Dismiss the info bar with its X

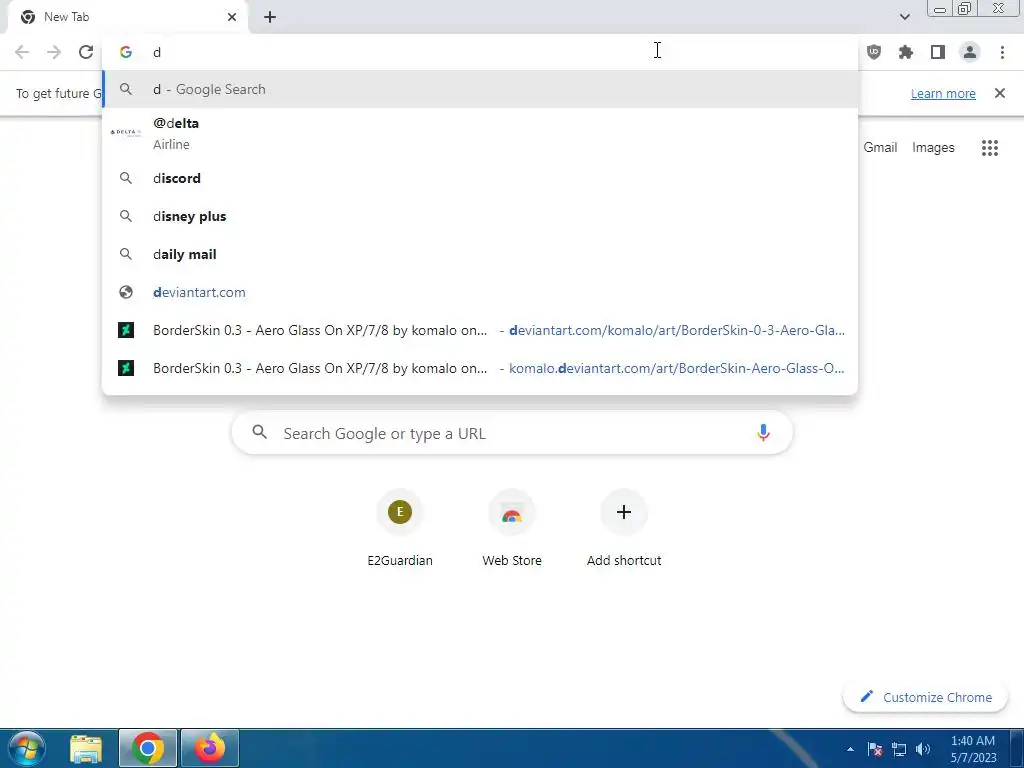click(x=1000, y=93)
